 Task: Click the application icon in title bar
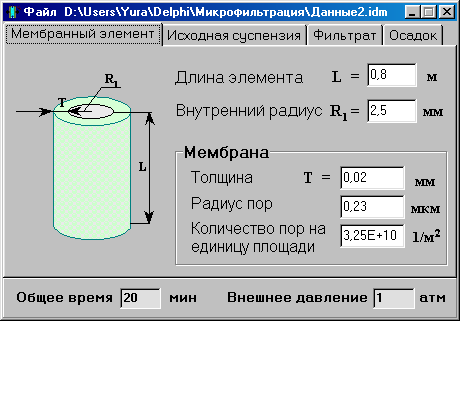(12, 12)
